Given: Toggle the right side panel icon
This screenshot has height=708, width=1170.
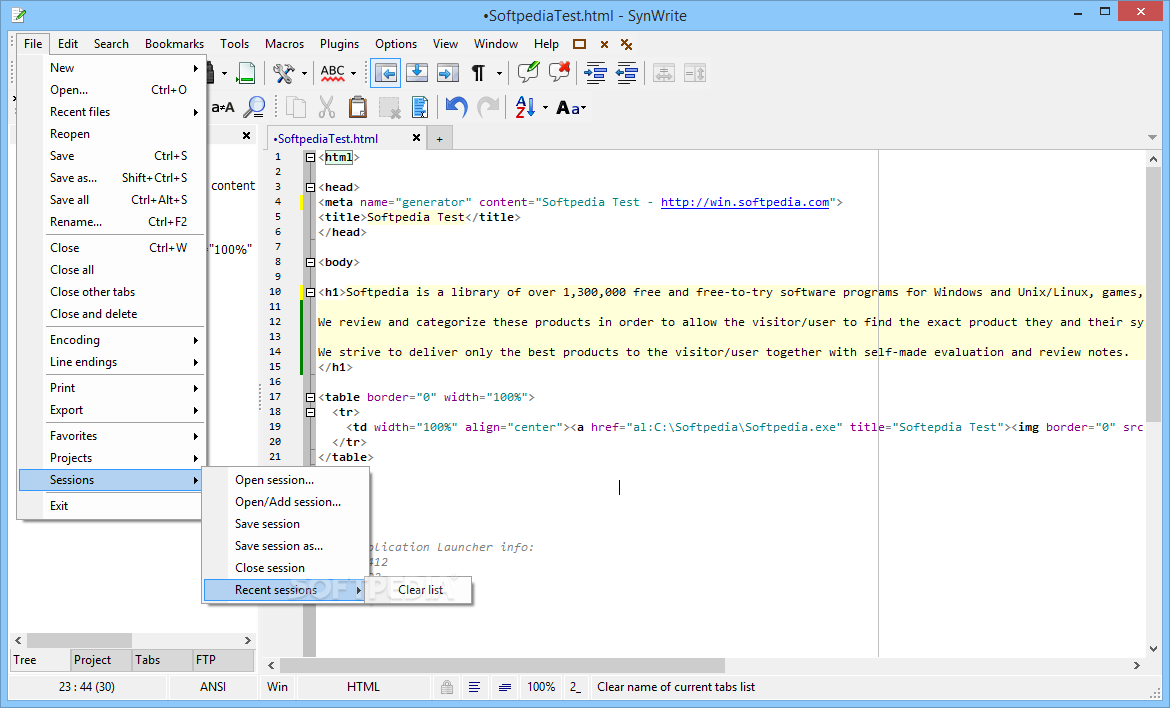Looking at the screenshot, I should click(448, 73).
